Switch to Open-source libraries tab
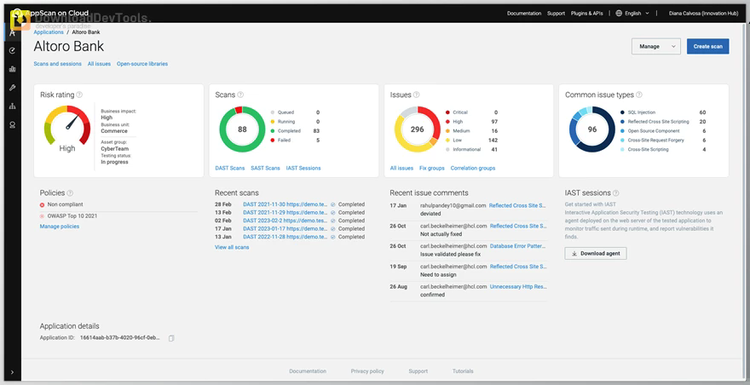750x385 pixels. point(142,64)
